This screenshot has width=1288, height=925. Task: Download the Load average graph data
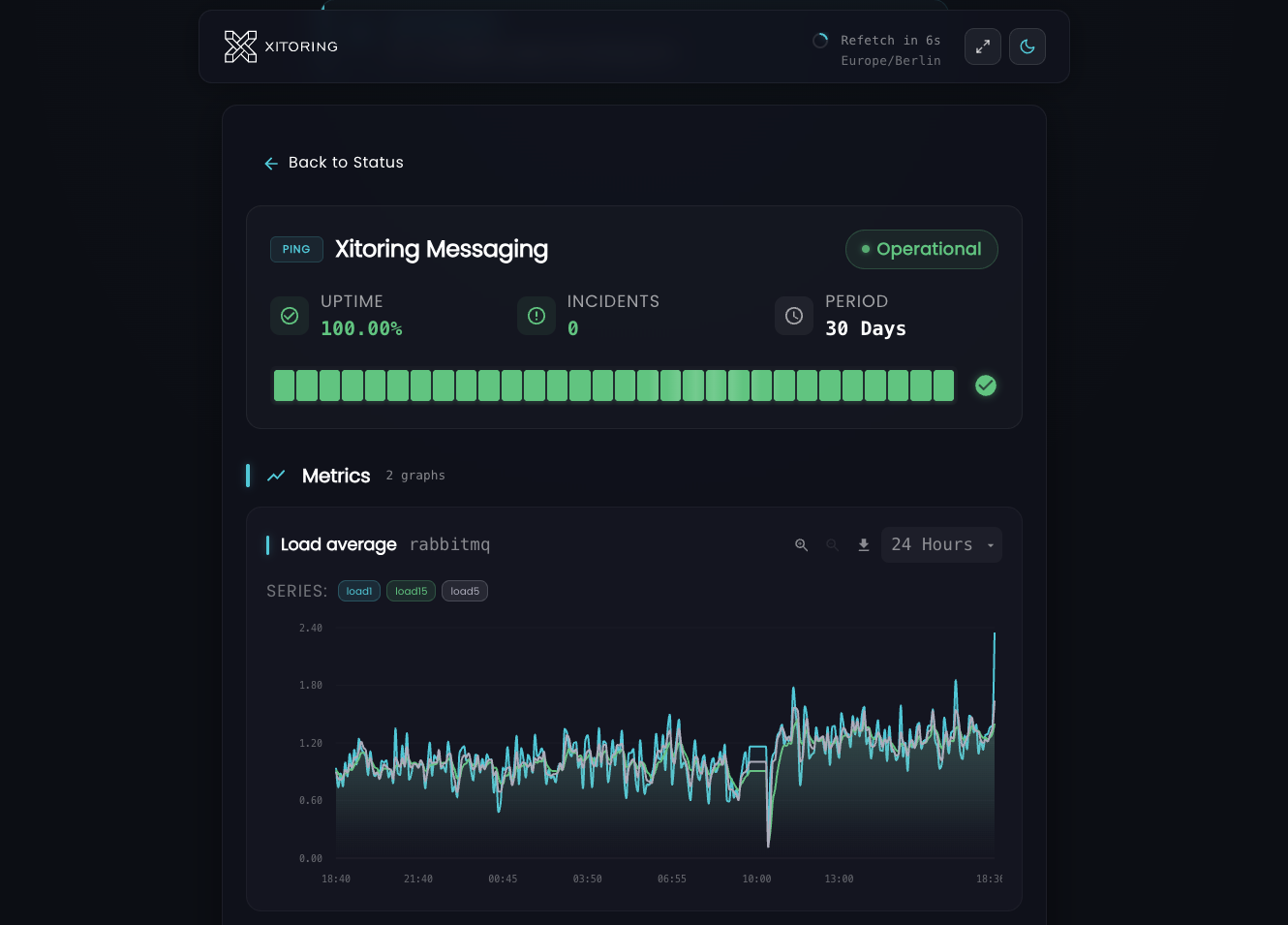[x=864, y=545]
